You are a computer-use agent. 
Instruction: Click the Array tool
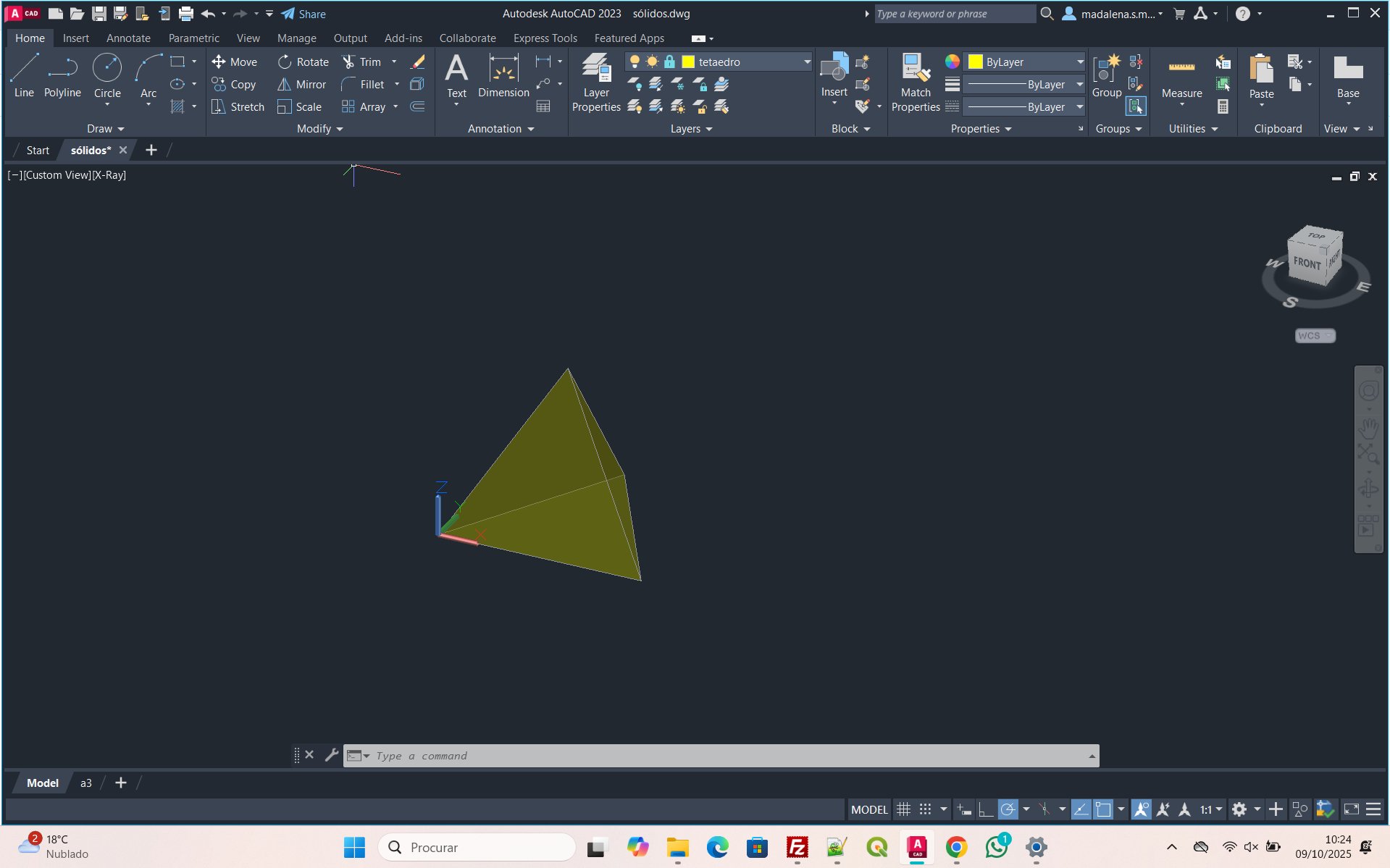tap(364, 107)
